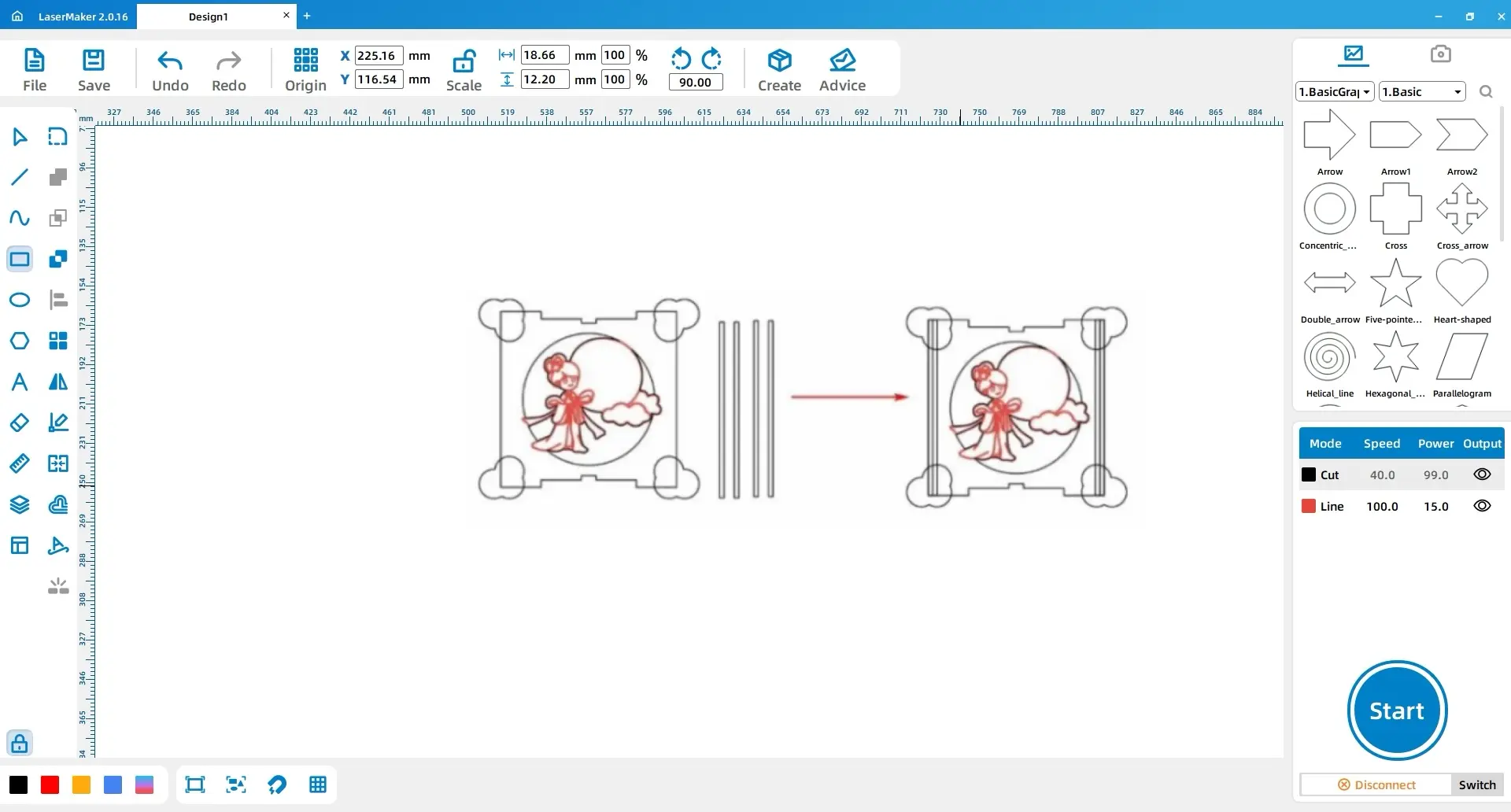Open the layout panel tool in left sidebar

click(20, 545)
